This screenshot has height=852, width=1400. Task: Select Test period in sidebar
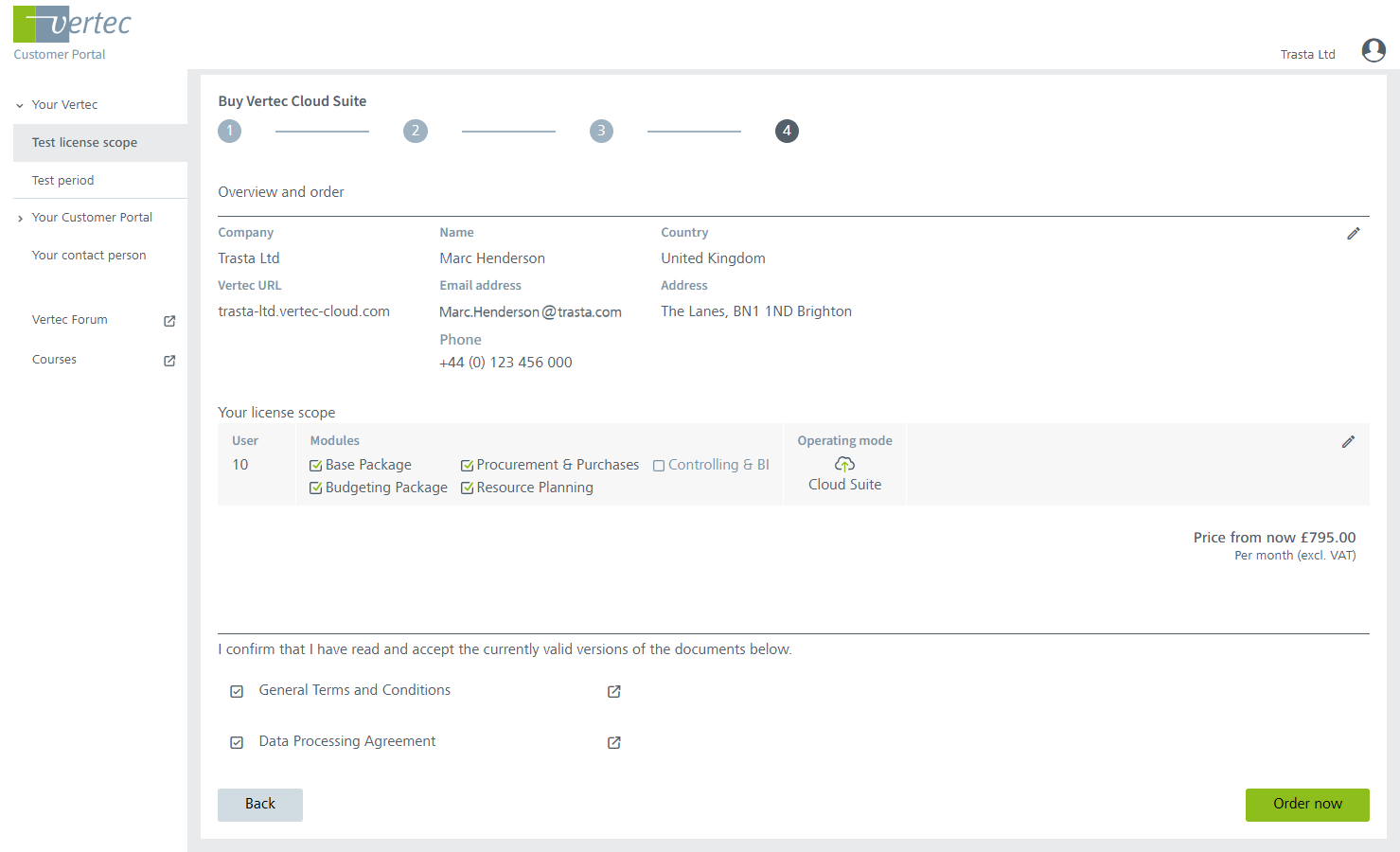pos(62,181)
